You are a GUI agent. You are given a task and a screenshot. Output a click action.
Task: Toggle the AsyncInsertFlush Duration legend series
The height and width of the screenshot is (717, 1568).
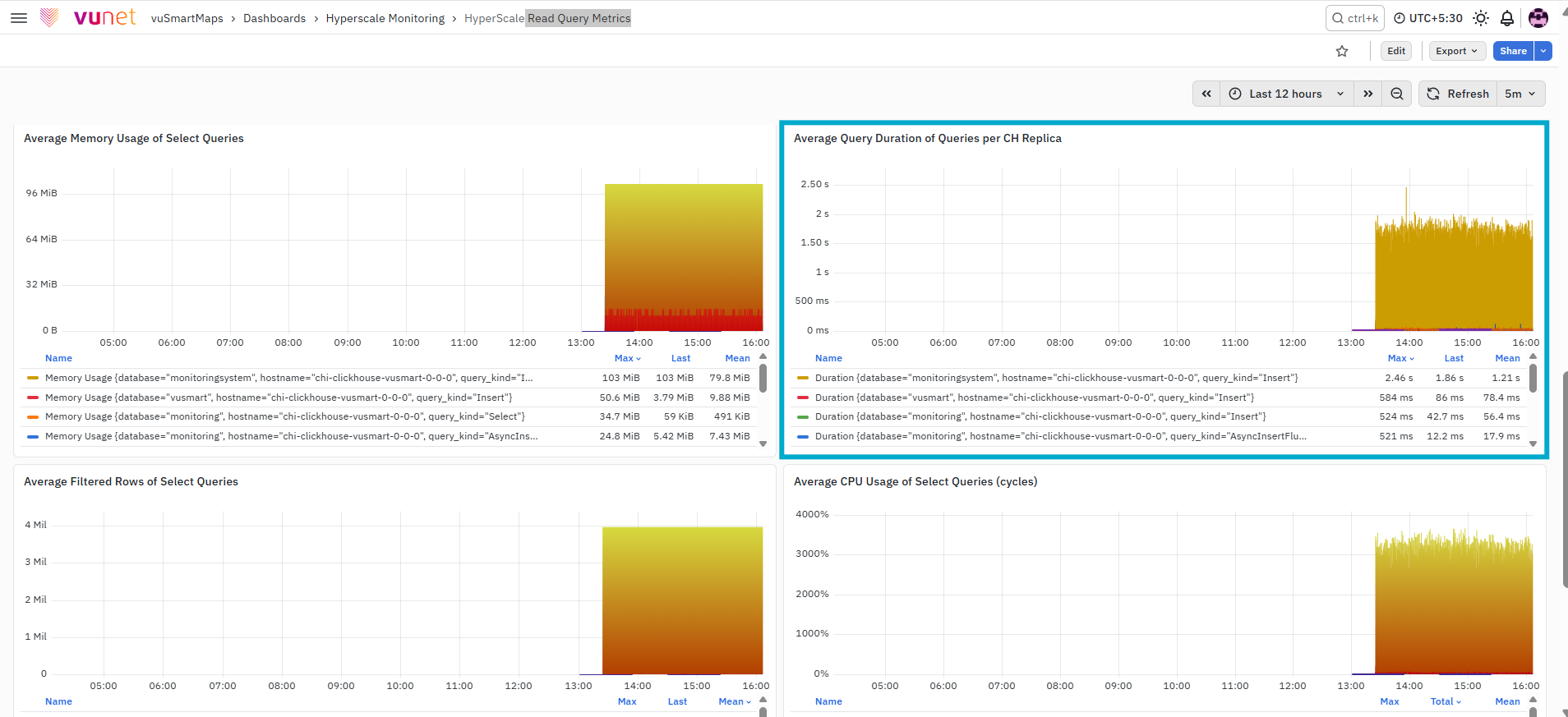tap(1060, 436)
